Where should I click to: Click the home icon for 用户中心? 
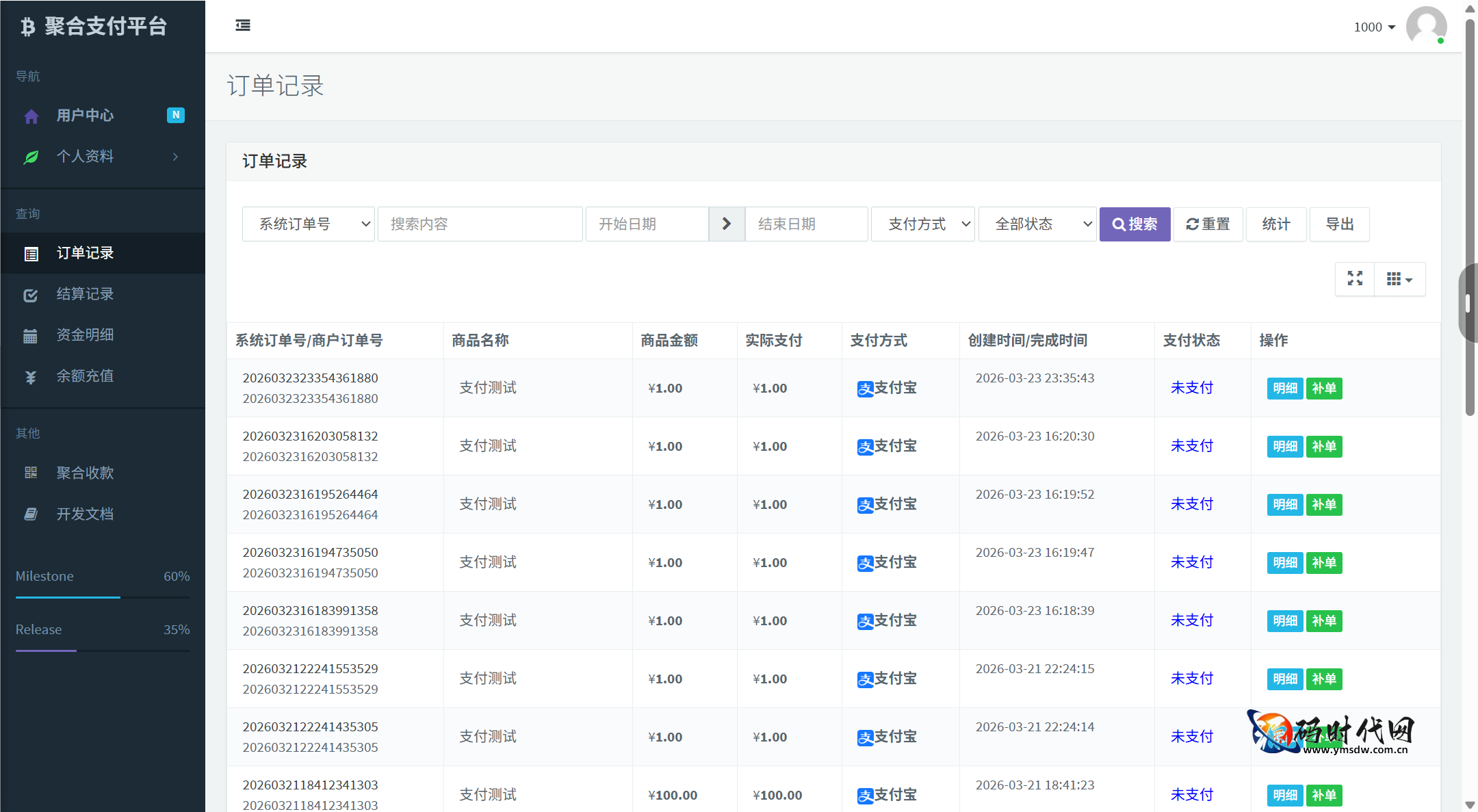pyautogui.click(x=31, y=116)
